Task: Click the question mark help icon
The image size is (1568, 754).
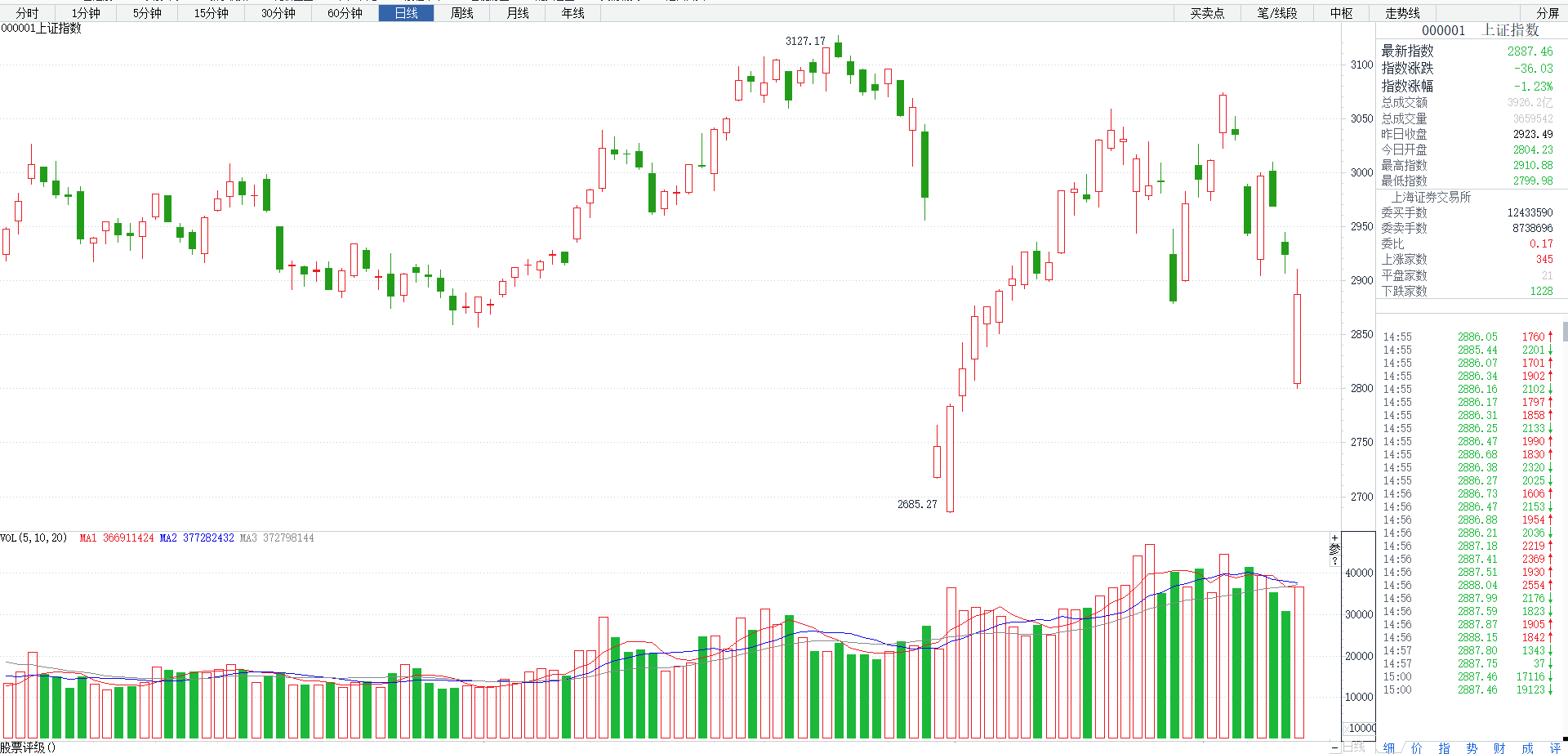Action: [x=1334, y=560]
